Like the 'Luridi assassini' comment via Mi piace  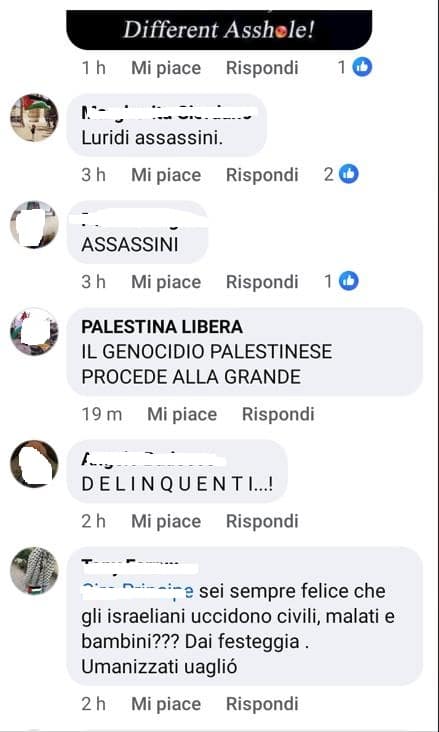[166, 175]
